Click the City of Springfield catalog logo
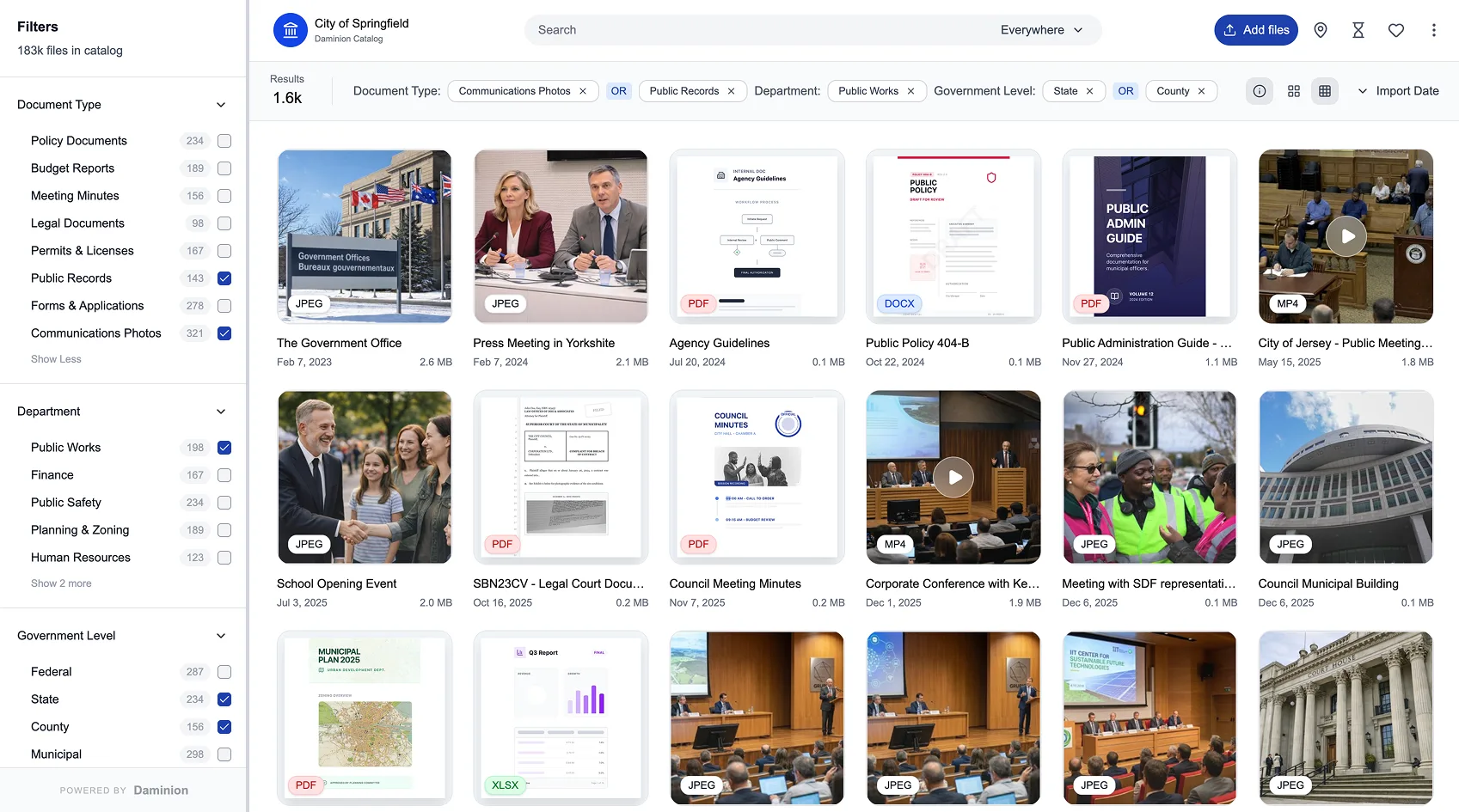The height and width of the screenshot is (812, 1459). (x=291, y=30)
